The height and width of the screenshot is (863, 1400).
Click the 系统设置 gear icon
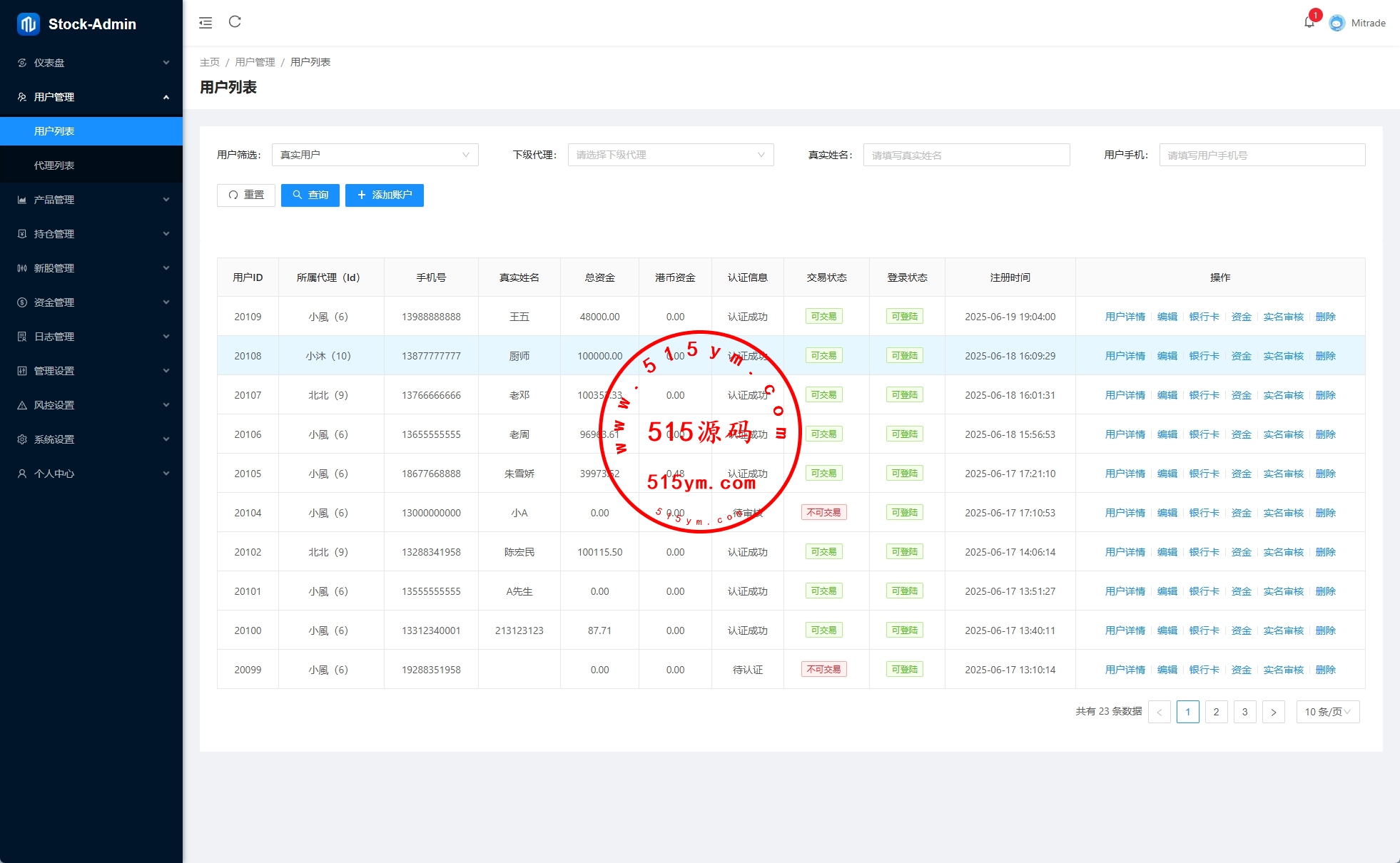tap(22, 439)
